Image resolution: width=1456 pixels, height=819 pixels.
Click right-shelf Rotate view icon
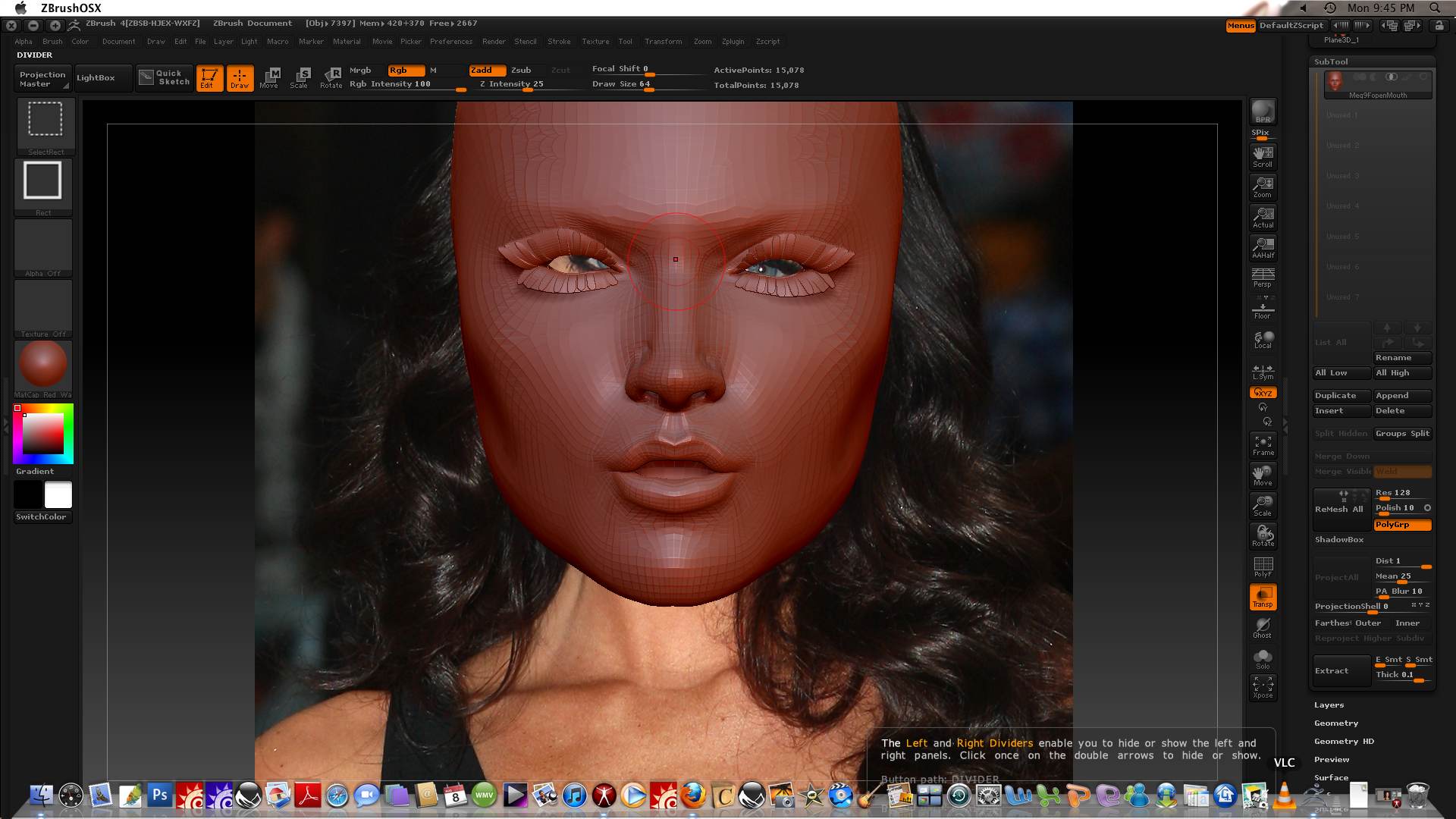pyautogui.click(x=1263, y=536)
